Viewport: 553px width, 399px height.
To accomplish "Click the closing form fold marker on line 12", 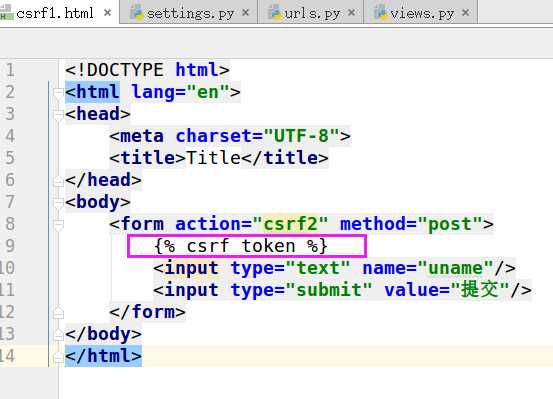I will (x=58, y=313).
